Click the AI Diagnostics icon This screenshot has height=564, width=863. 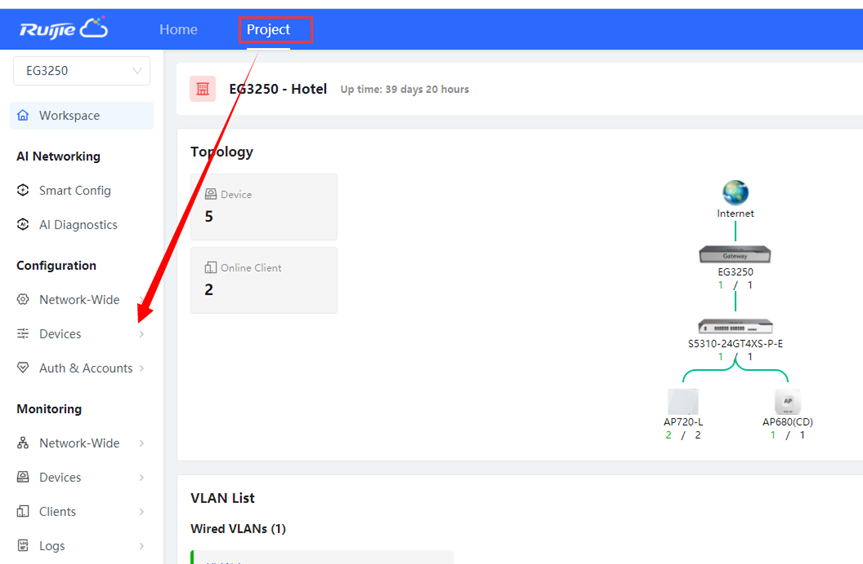pyautogui.click(x=23, y=224)
